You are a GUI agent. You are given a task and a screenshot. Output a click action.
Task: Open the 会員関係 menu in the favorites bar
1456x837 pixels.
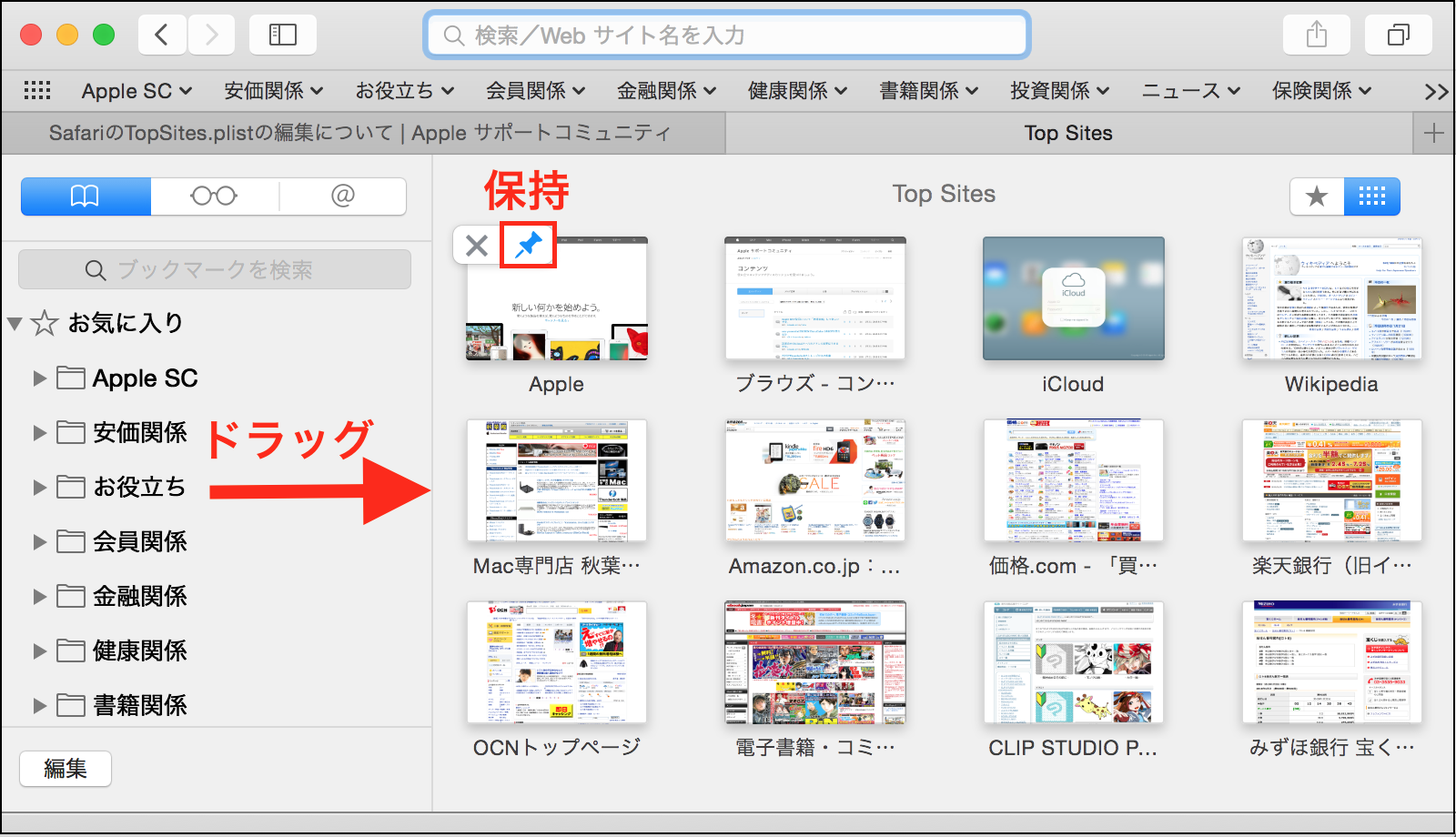[536, 91]
